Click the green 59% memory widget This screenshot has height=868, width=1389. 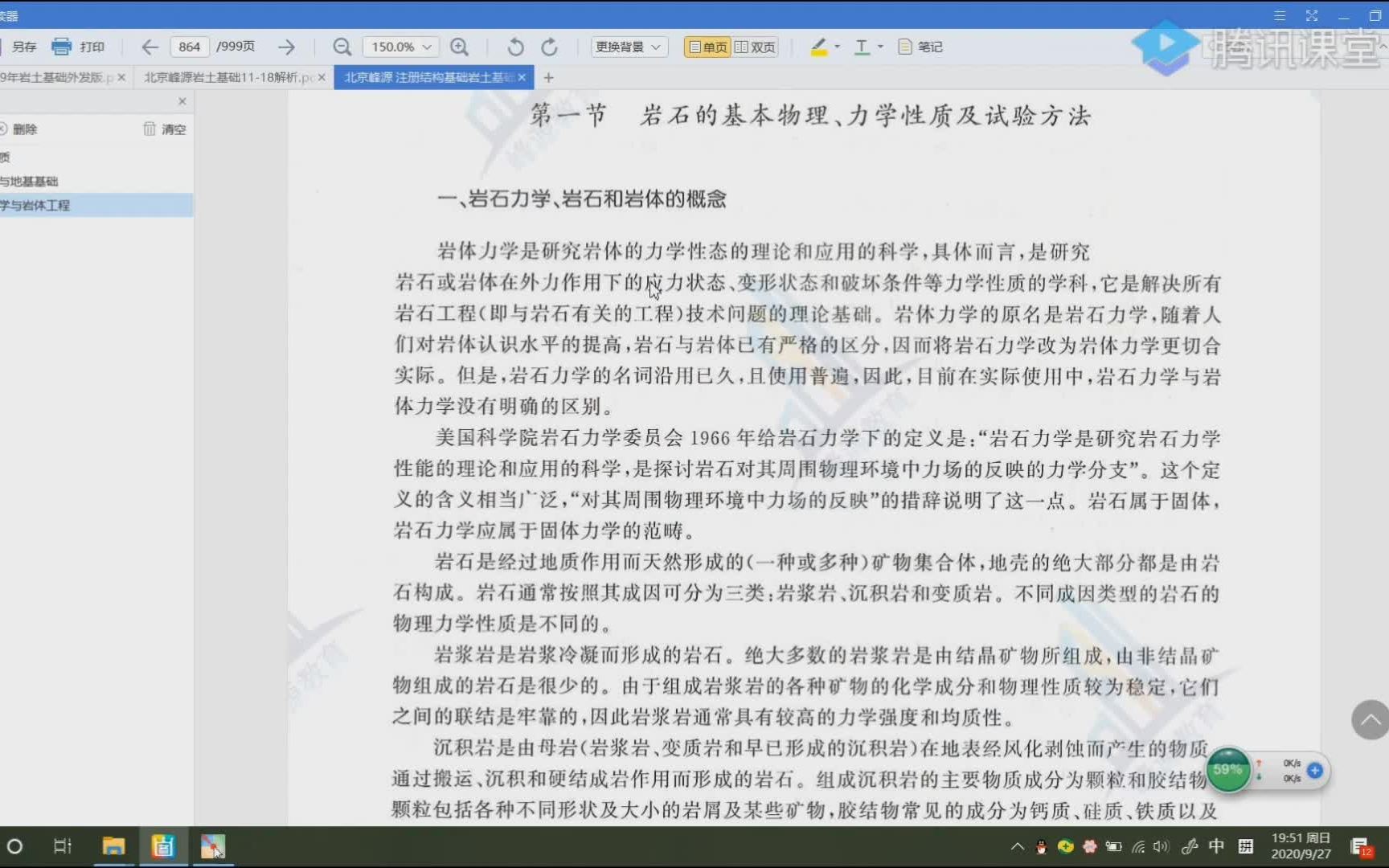click(1227, 770)
